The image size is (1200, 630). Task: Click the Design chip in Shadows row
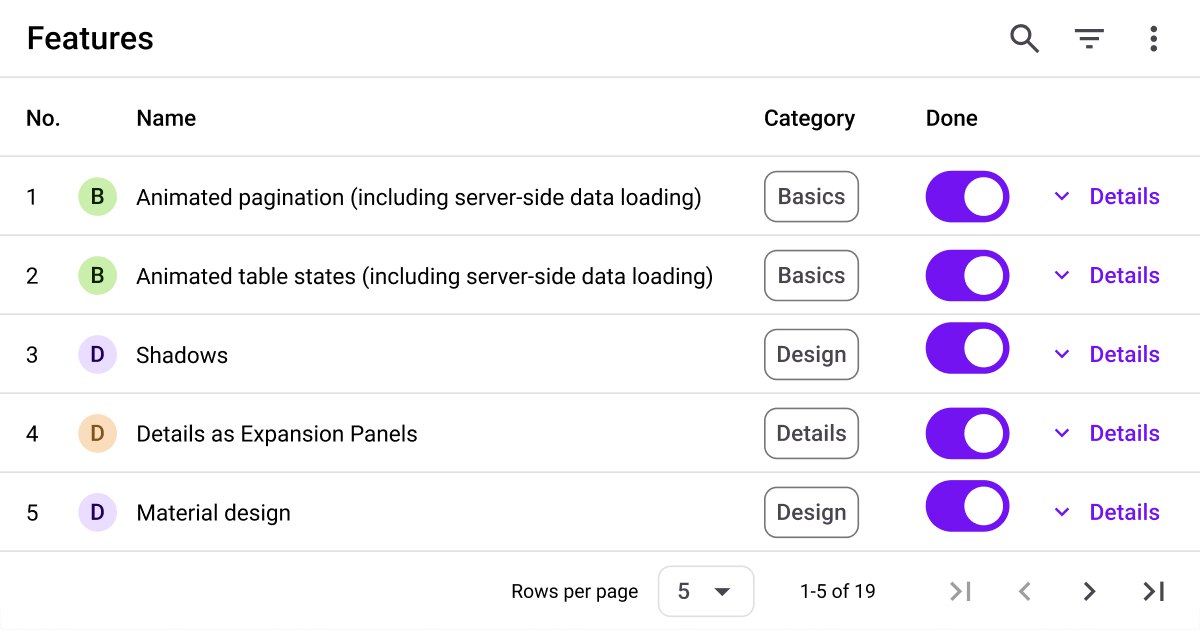(x=811, y=355)
